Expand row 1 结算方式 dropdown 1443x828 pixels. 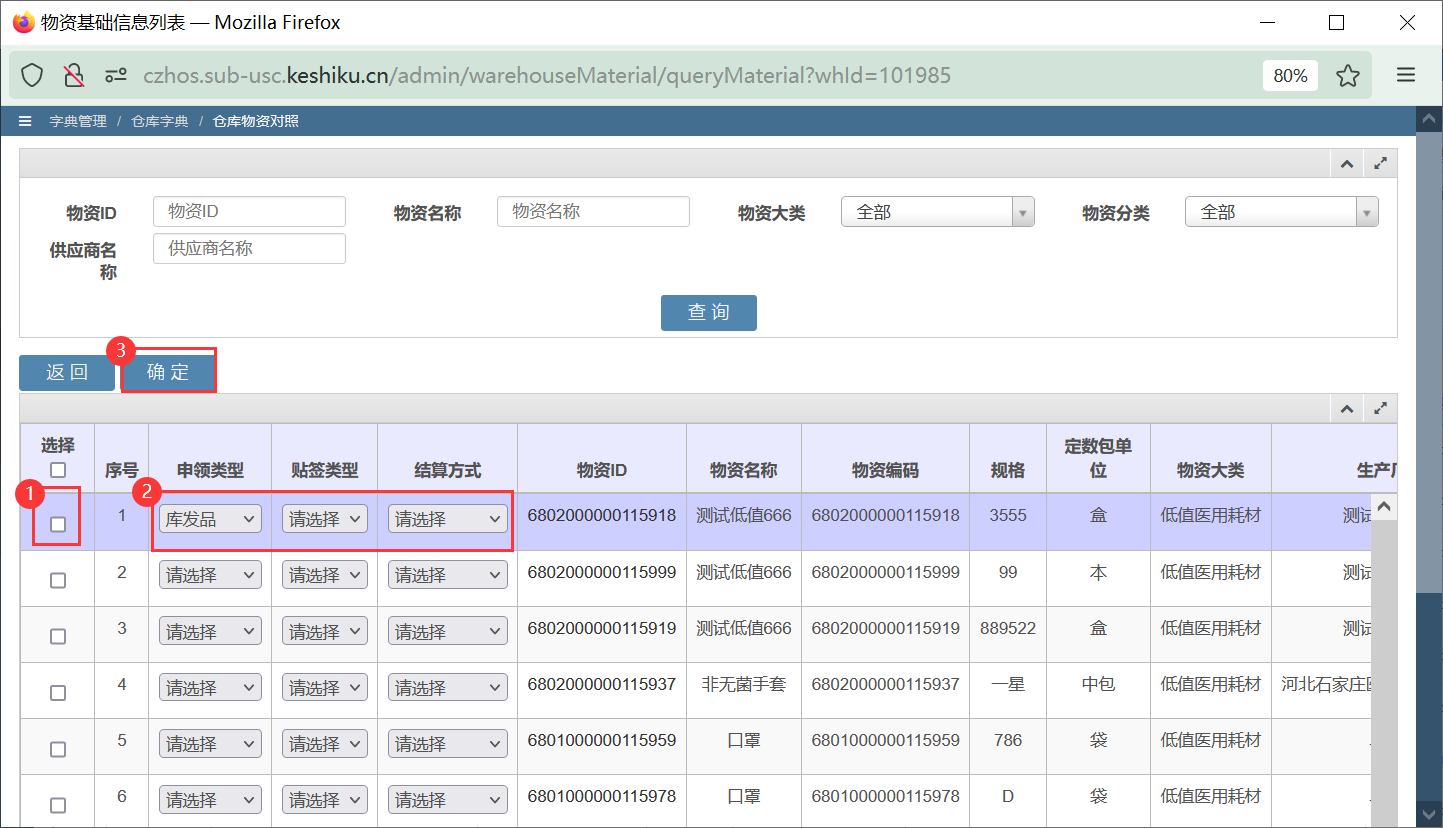[x=448, y=519]
